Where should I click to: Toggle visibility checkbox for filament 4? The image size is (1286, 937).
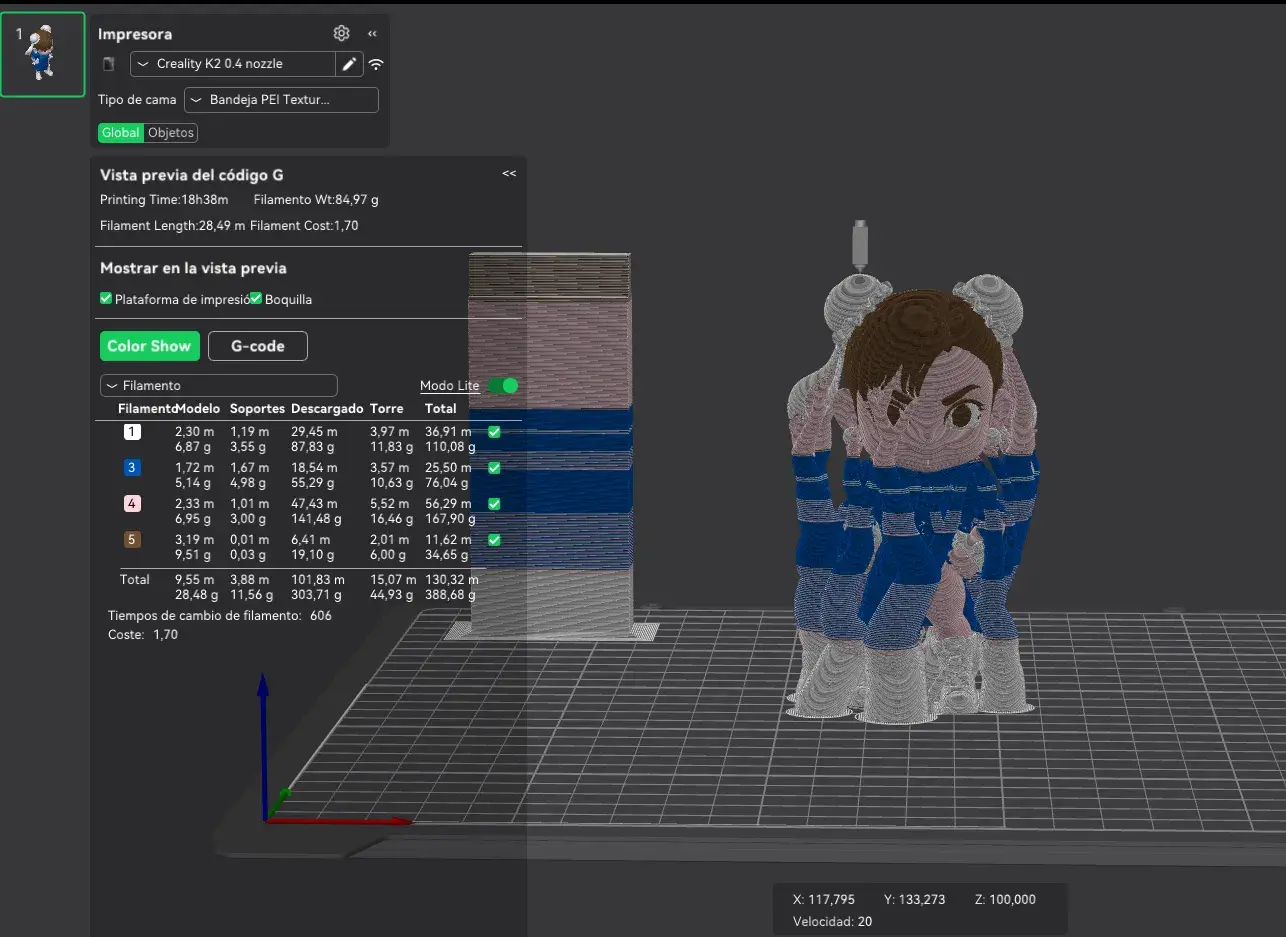[x=494, y=504]
